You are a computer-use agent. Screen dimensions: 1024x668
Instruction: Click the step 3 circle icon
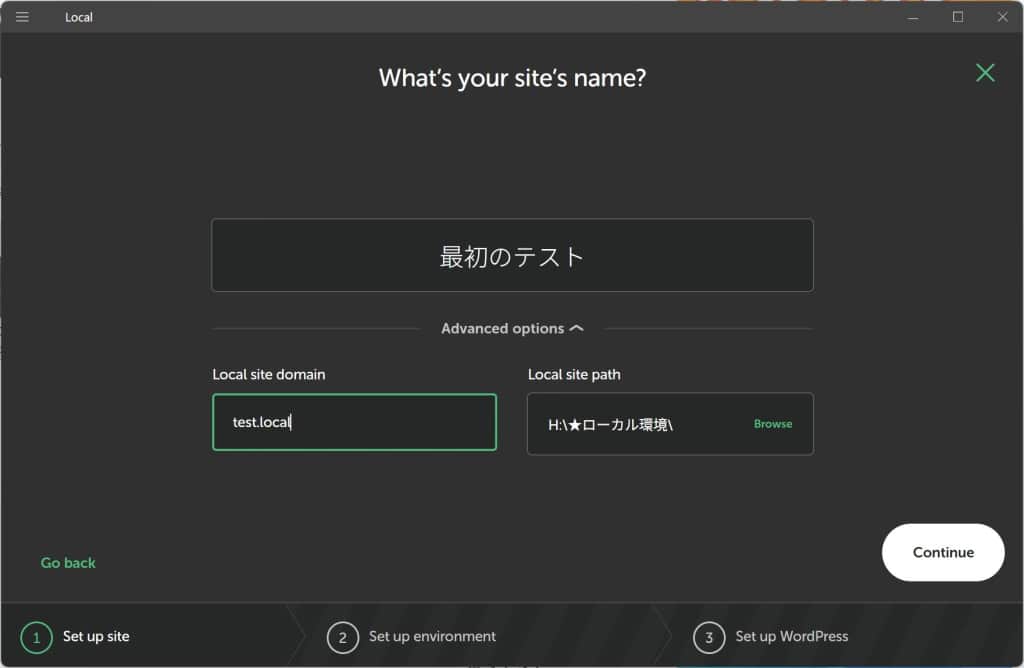(x=709, y=637)
